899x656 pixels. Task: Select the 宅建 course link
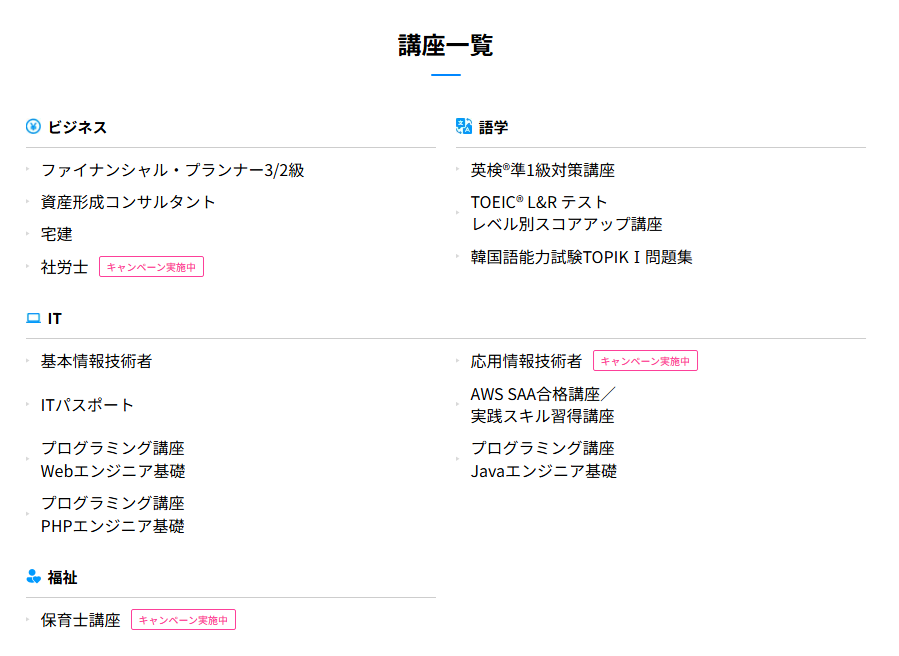click(x=57, y=234)
